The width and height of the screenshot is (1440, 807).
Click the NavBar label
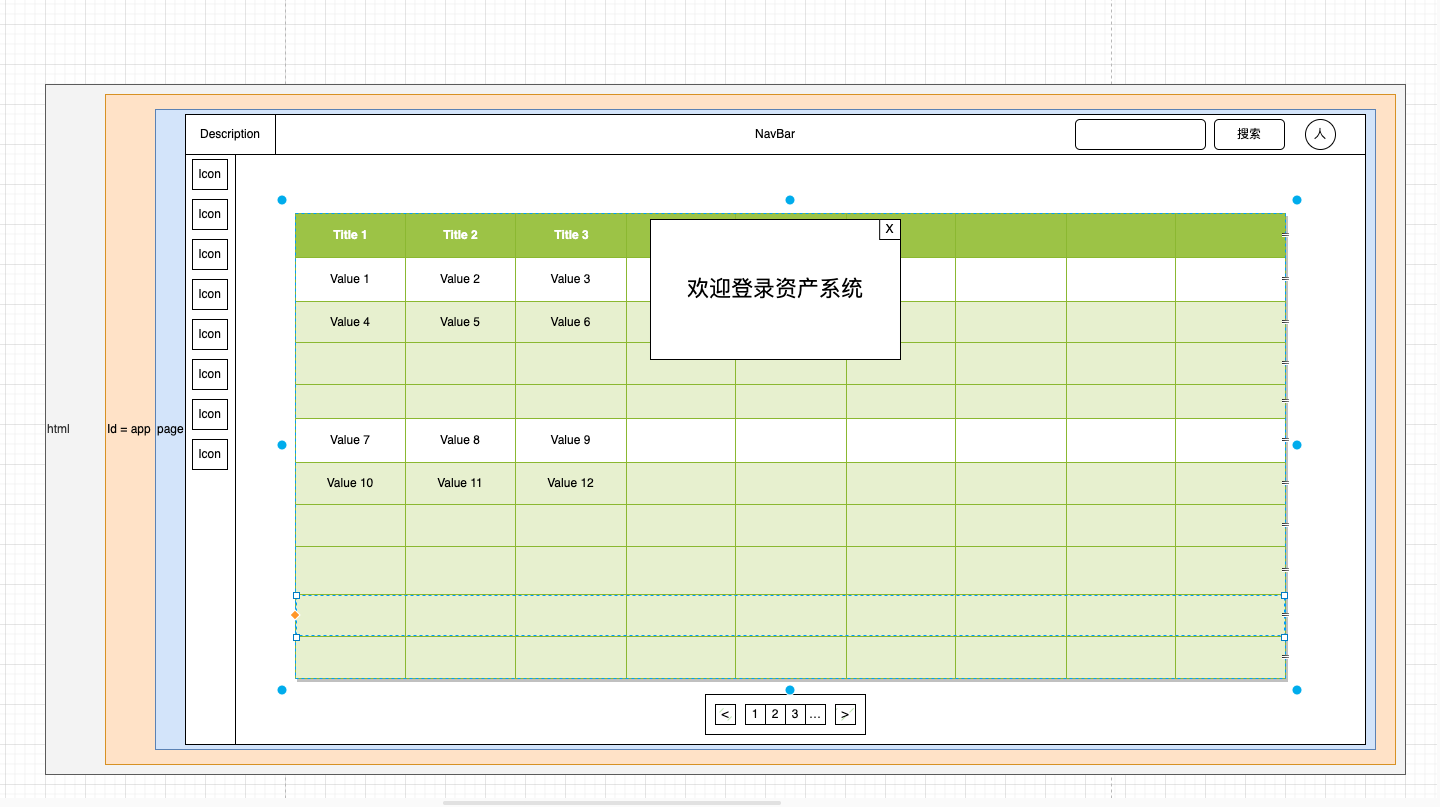[775, 134]
